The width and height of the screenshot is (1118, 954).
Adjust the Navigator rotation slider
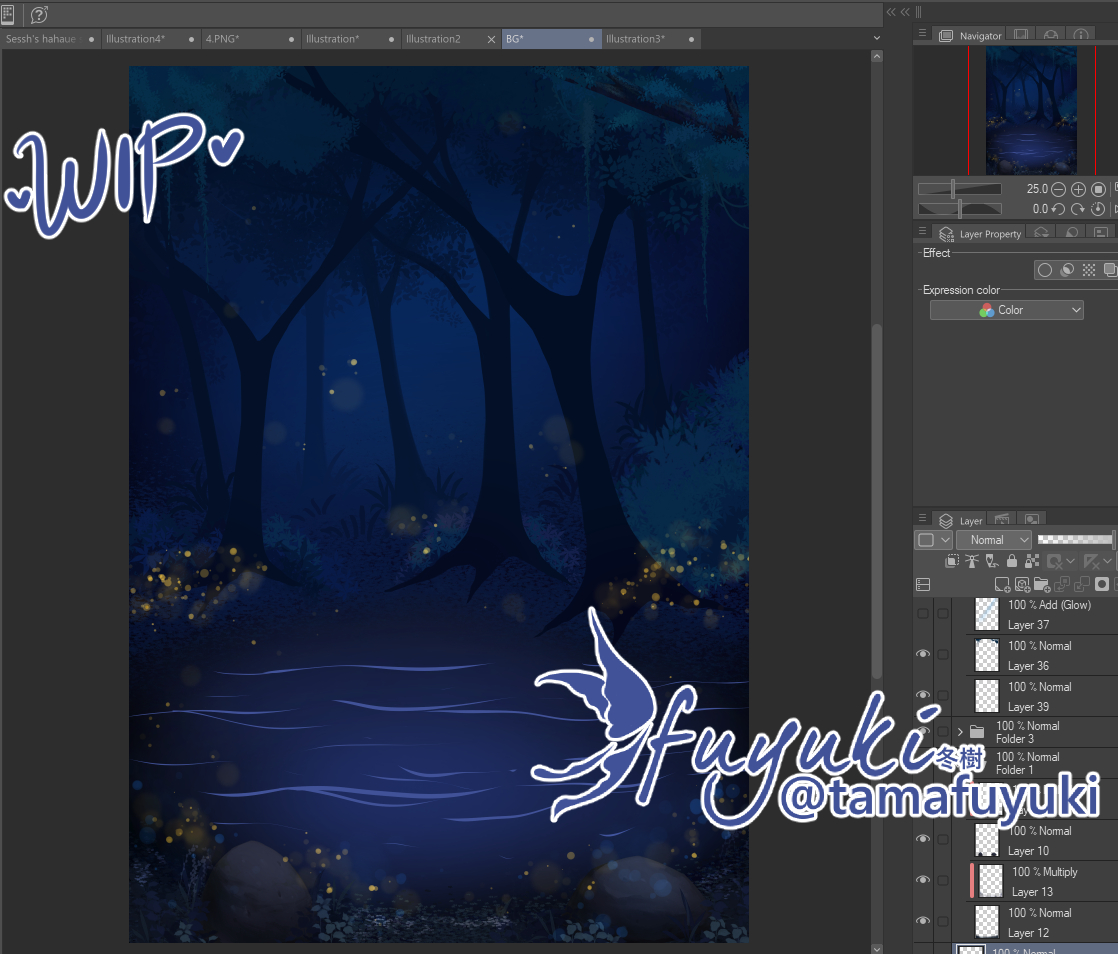tap(960, 209)
